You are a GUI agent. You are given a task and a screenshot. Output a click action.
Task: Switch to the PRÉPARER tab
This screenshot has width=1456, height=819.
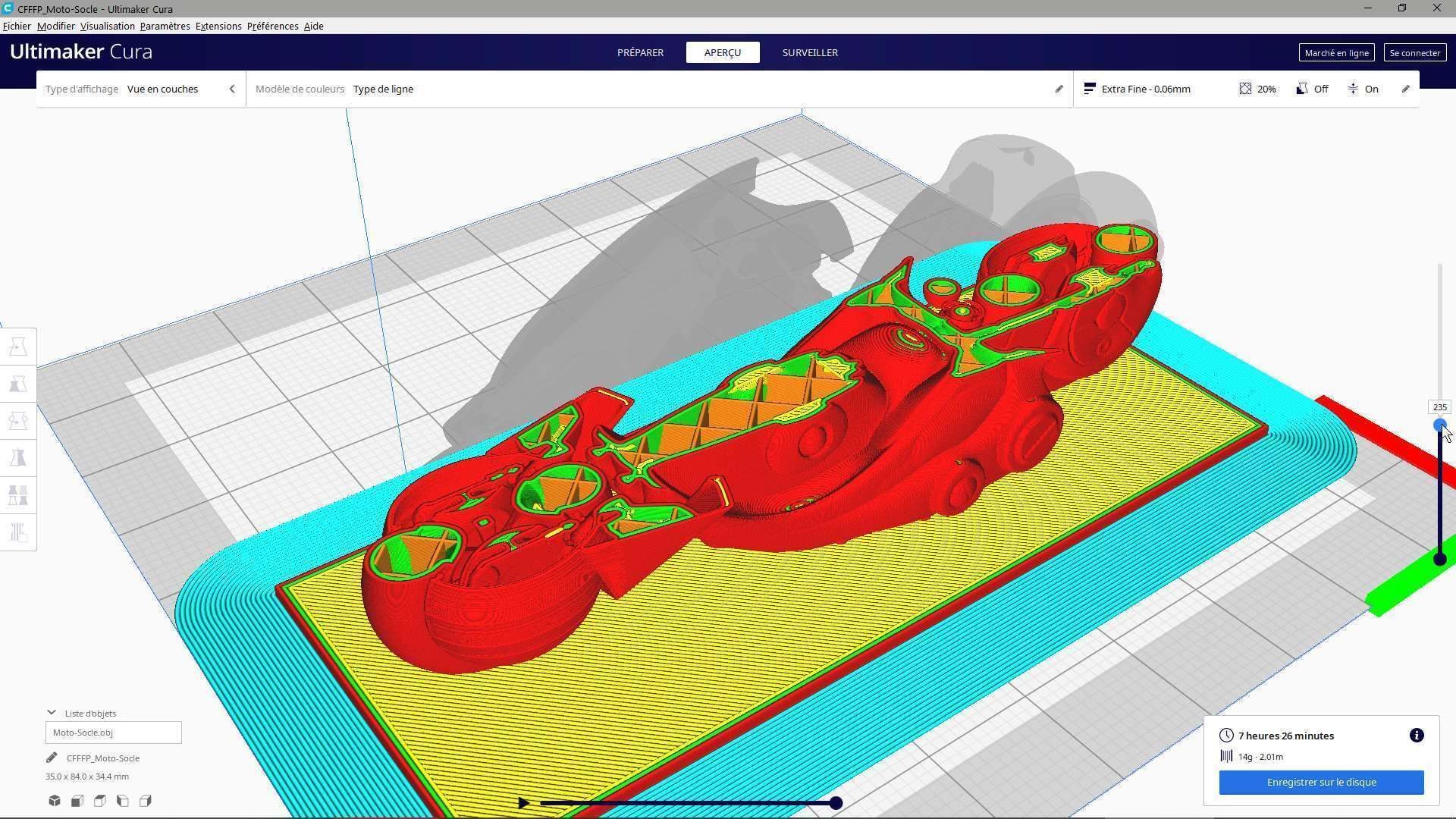tap(640, 52)
